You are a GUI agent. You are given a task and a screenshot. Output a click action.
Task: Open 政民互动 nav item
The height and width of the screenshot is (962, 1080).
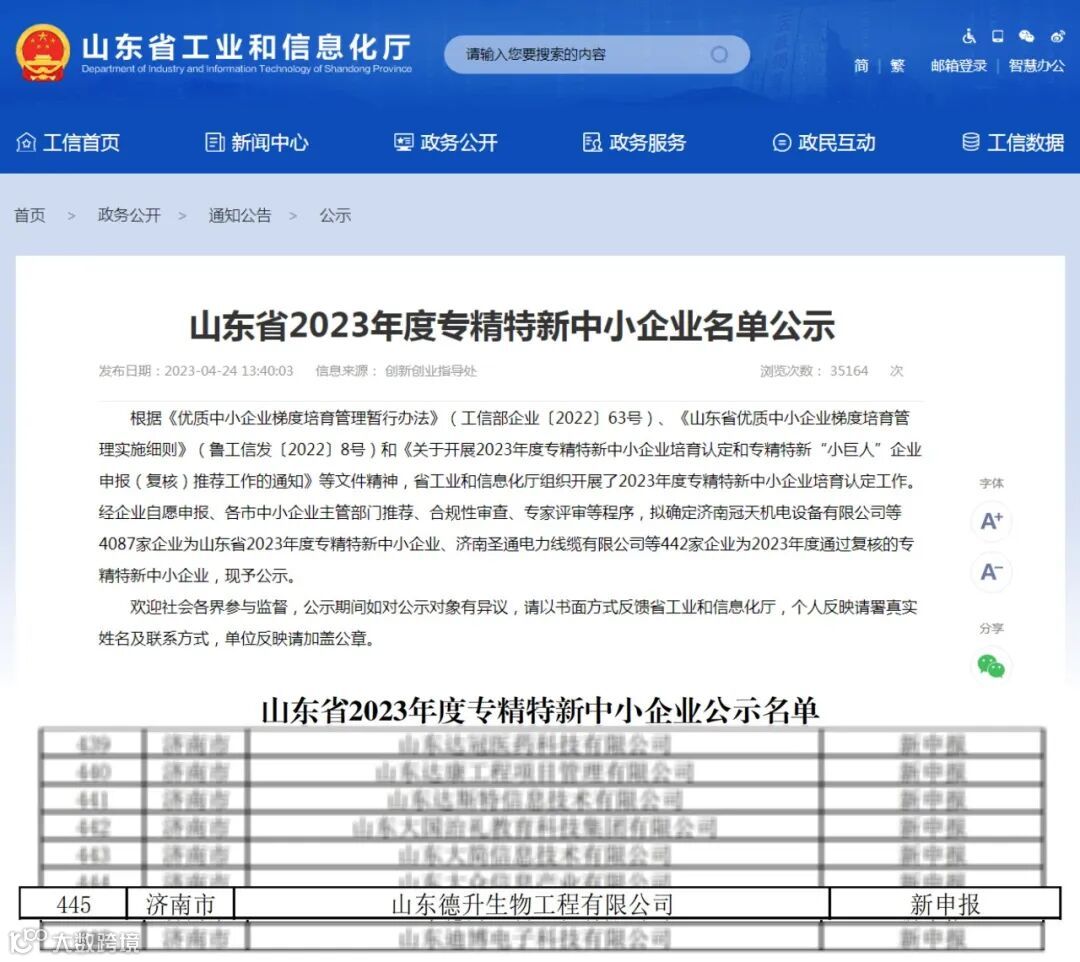[824, 143]
